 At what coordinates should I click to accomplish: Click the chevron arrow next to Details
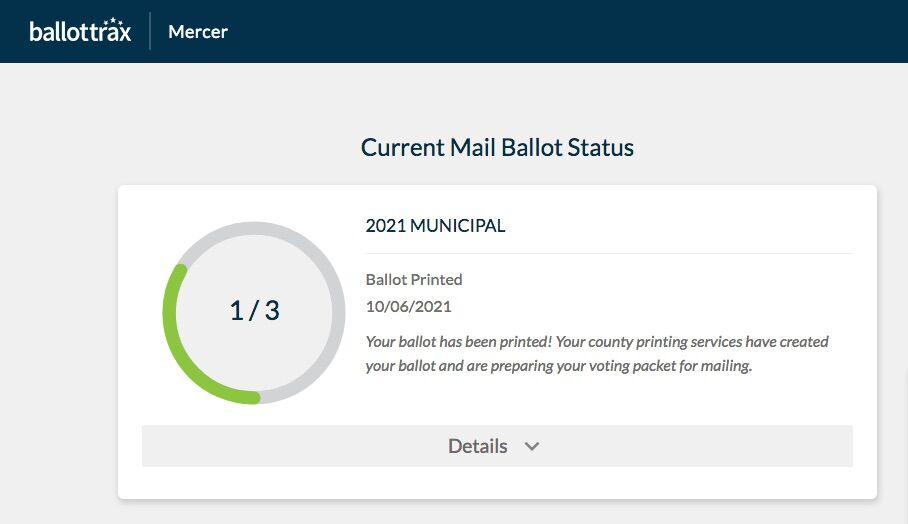pos(532,446)
